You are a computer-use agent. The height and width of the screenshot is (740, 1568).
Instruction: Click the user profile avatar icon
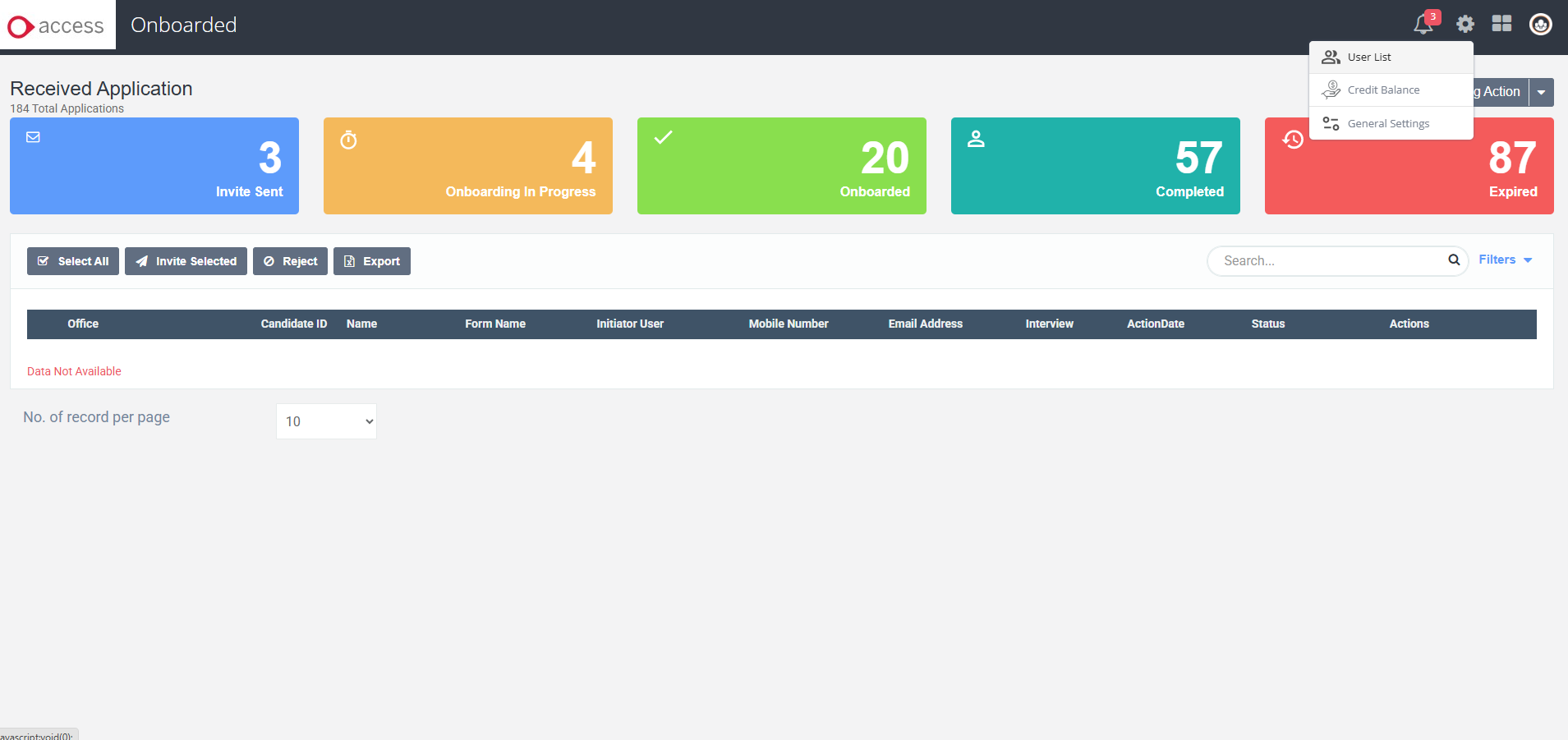click(x=1539, y=24)
